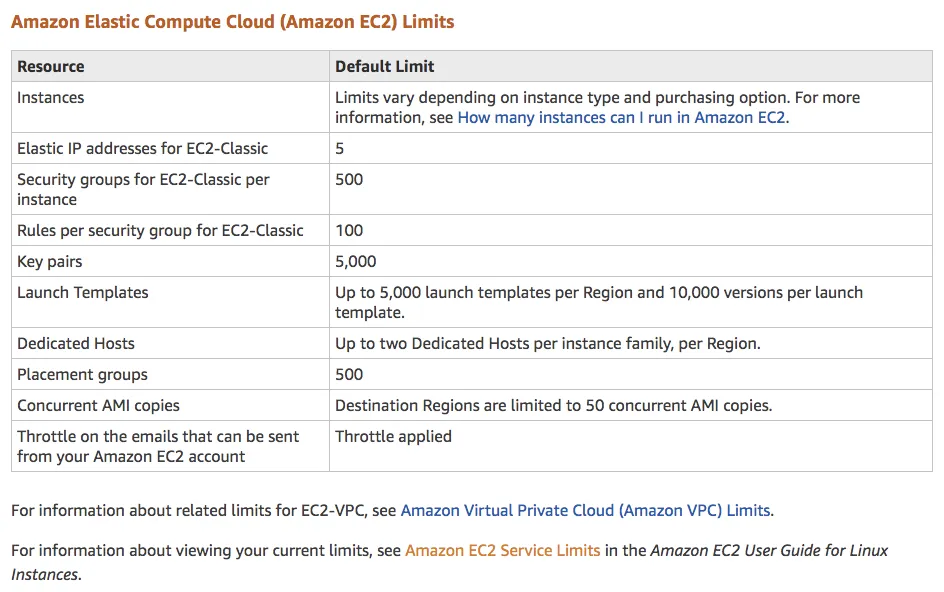The height and width of the screenshot is (592, 944).
Task: Click the Concurrent AMI copies resource cell
Action: (98, 405)
